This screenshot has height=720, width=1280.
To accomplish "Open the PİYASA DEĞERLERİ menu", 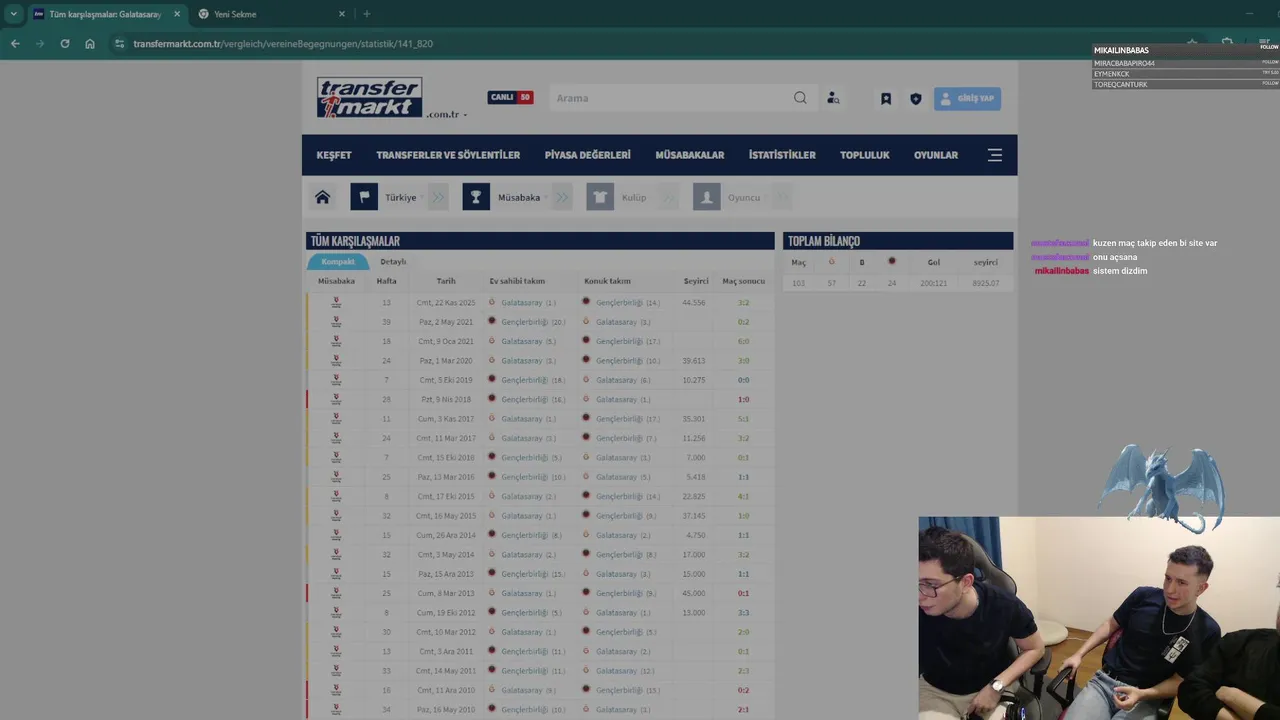I will 588,155.
